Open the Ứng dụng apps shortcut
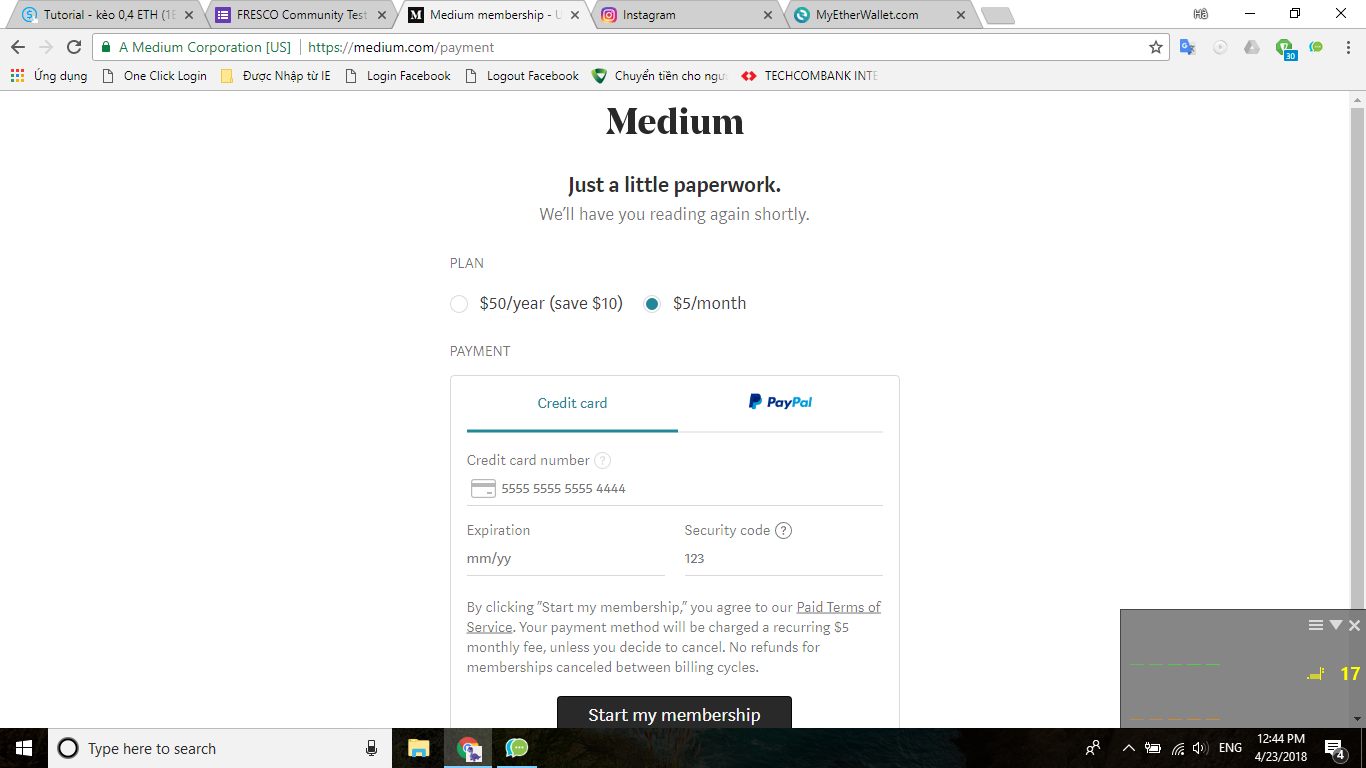 (x=48, y=76)
